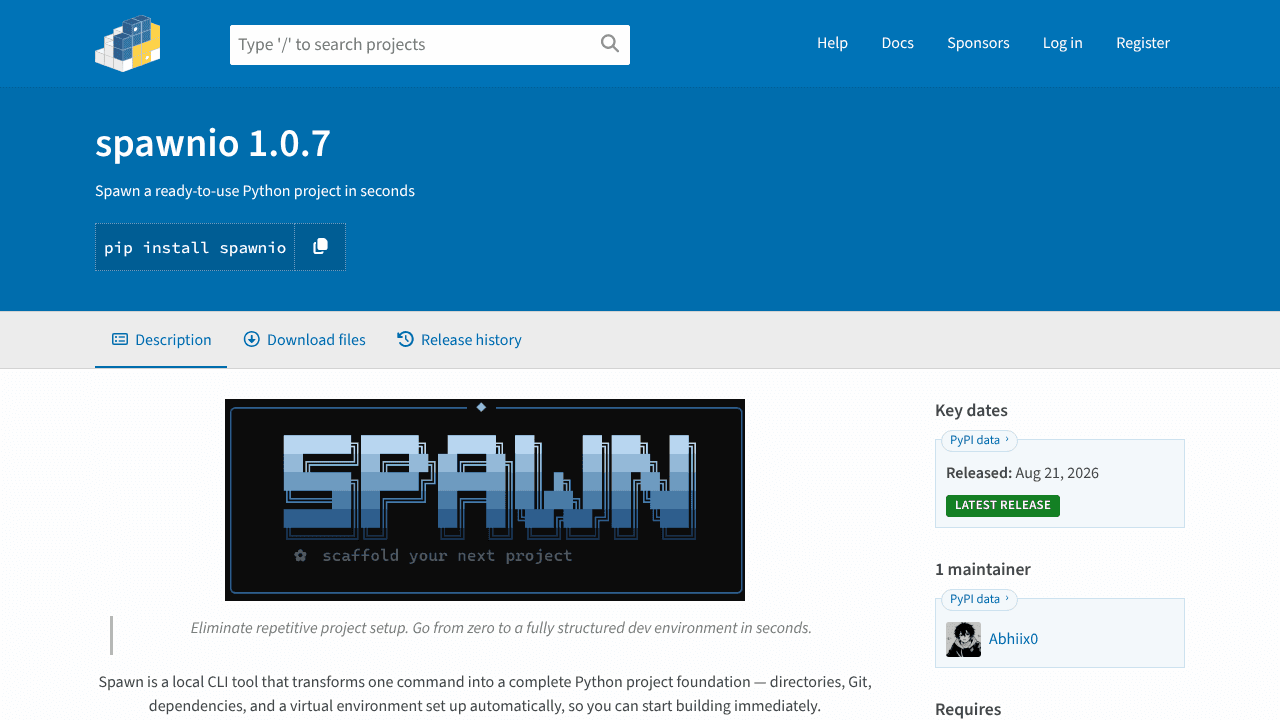Click the LATEST RELEASE badge
Viewport: 1280px width, 720px height.
tap(1003, 506)
